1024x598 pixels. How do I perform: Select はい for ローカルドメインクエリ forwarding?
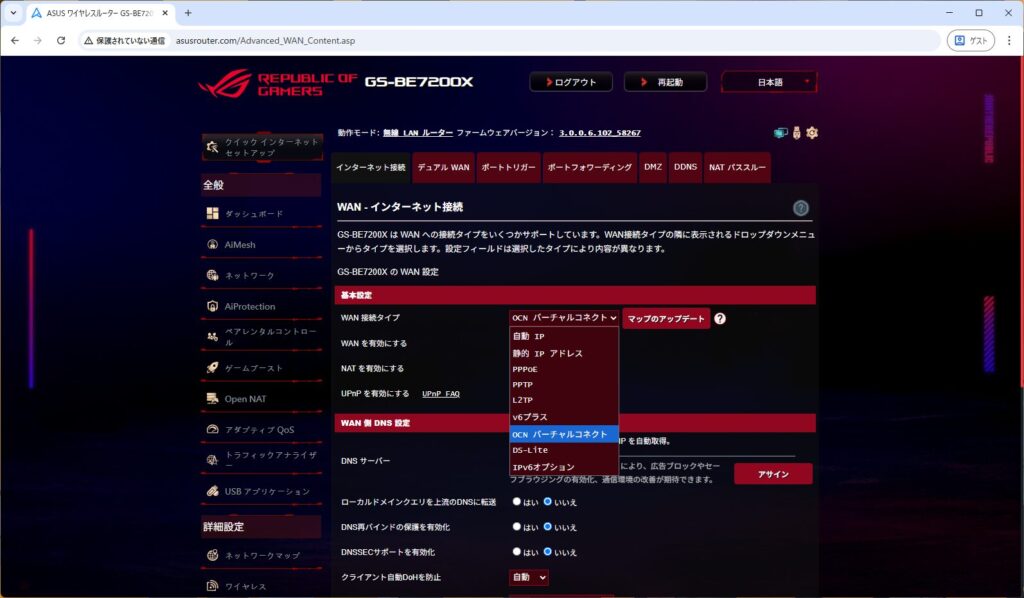click(x=517, y=502)
